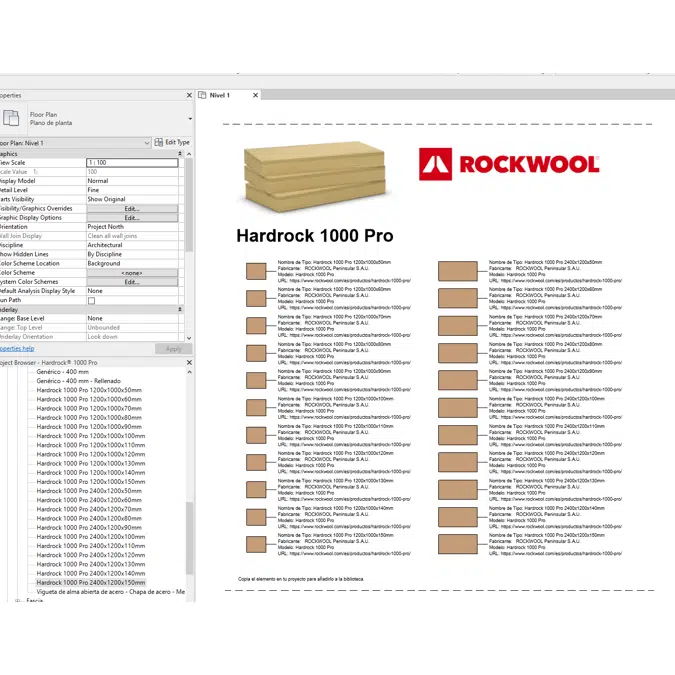Viewport: 675px width, 675px height.
Task: Select the 1200x1000x50mm swatch in the drawing
Action: pyautogui.click(x=256, y=271)
